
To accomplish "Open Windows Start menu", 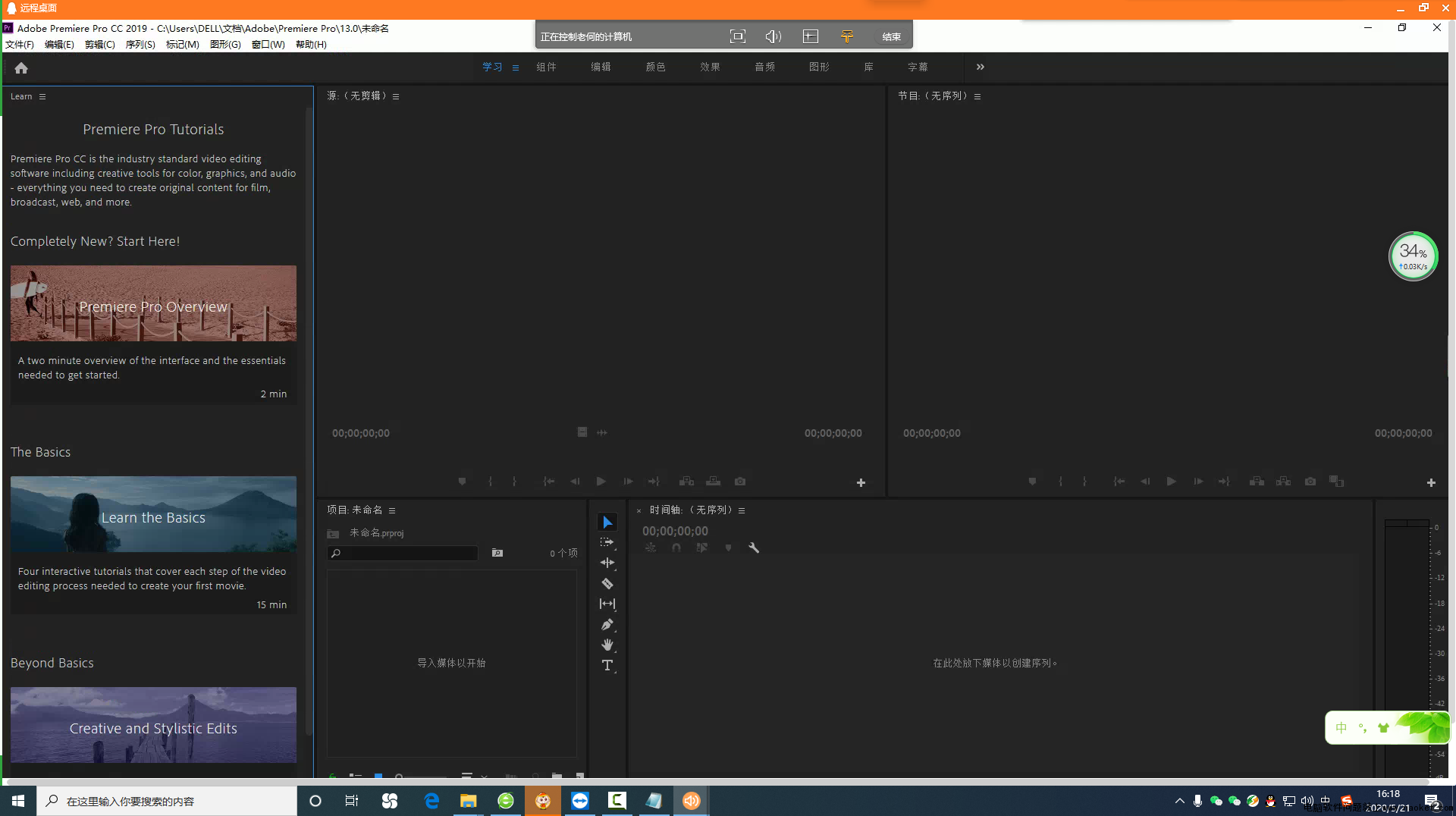I will click(18, 801).
